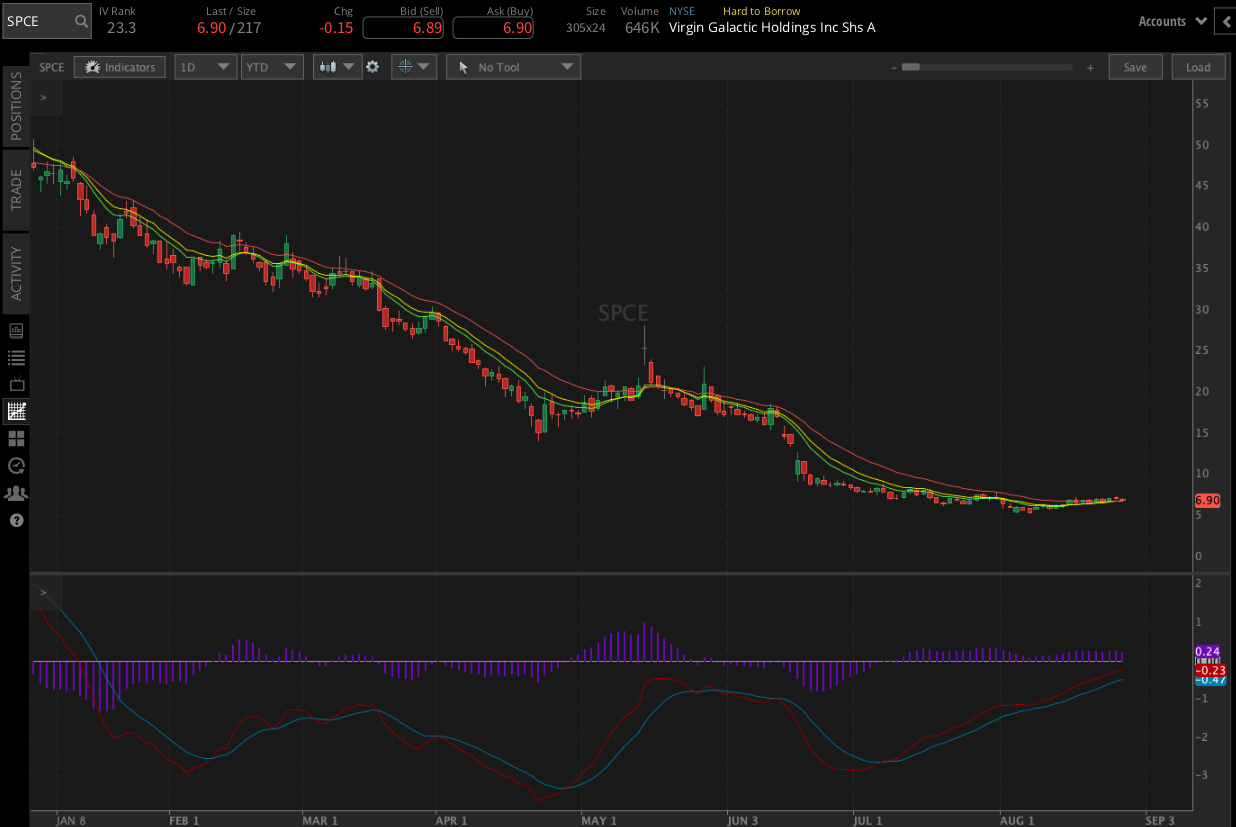Click the Save chart button
This screenshot has height=827, width=1236.
[x=1135, y=67]
